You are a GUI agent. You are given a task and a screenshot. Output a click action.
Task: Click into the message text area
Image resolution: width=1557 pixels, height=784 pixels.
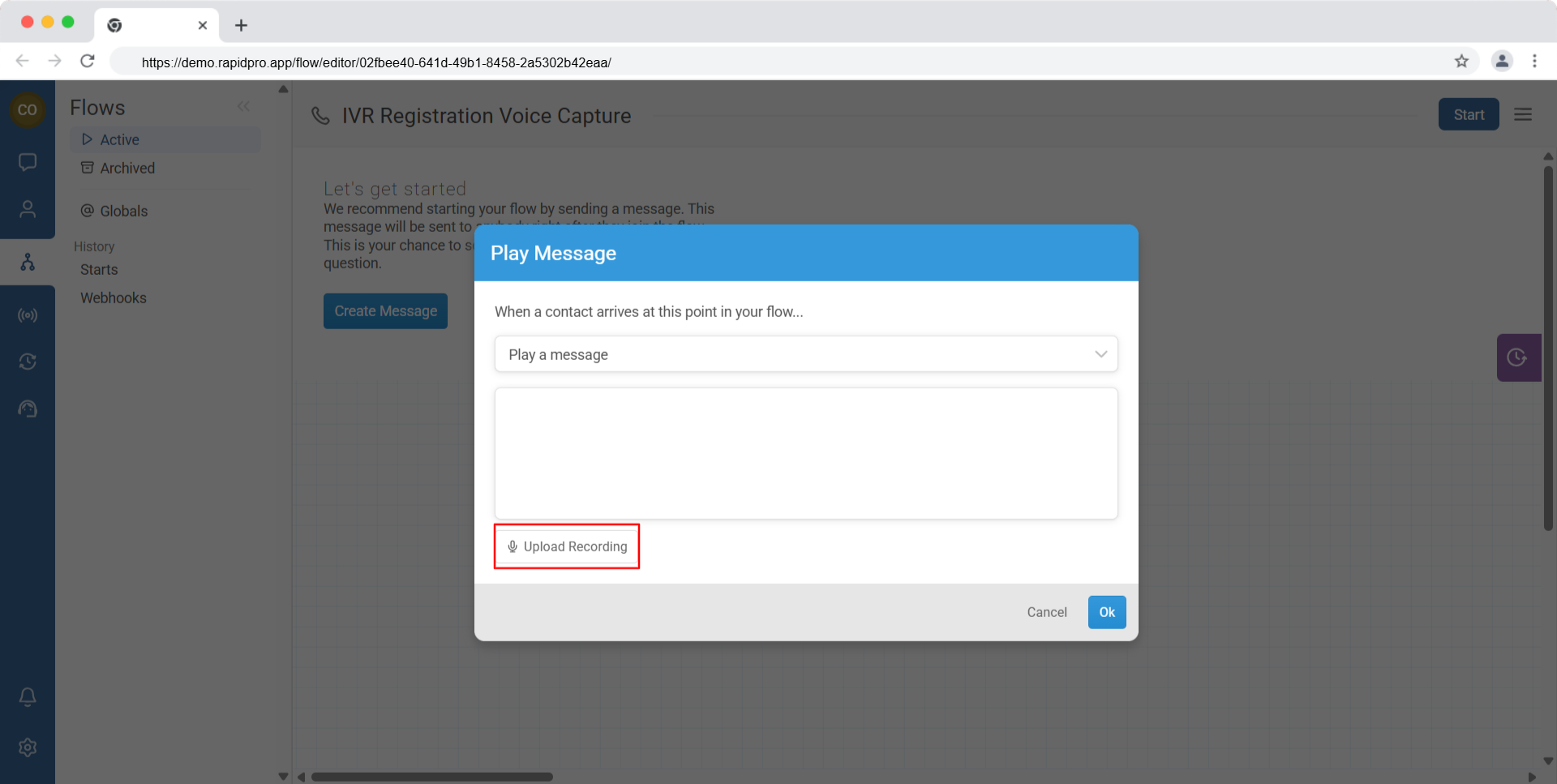805,453
